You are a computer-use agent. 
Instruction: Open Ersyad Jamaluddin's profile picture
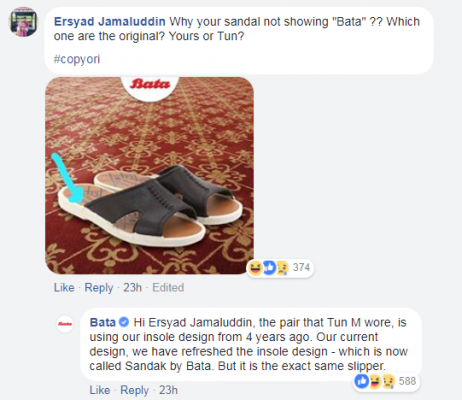coord(23,22)
